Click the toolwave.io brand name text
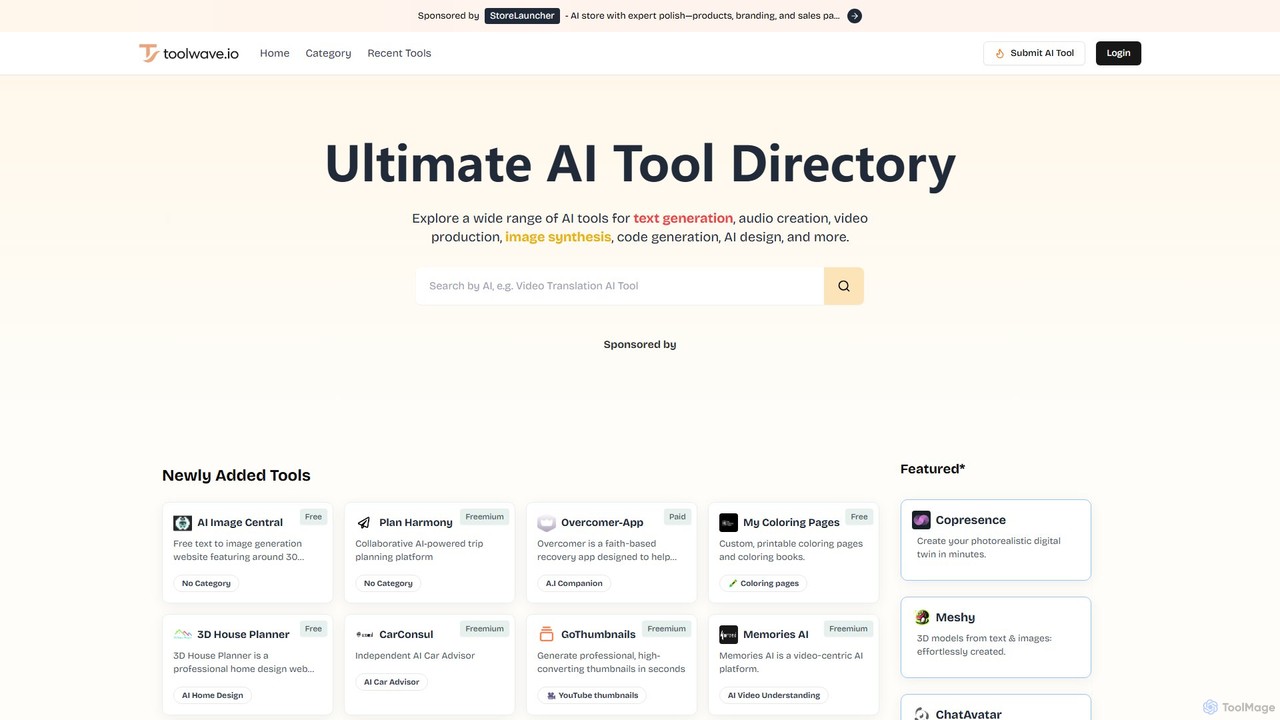This screenshot has height=720, width=1280. pyautogui.click(x=201, y=54)
